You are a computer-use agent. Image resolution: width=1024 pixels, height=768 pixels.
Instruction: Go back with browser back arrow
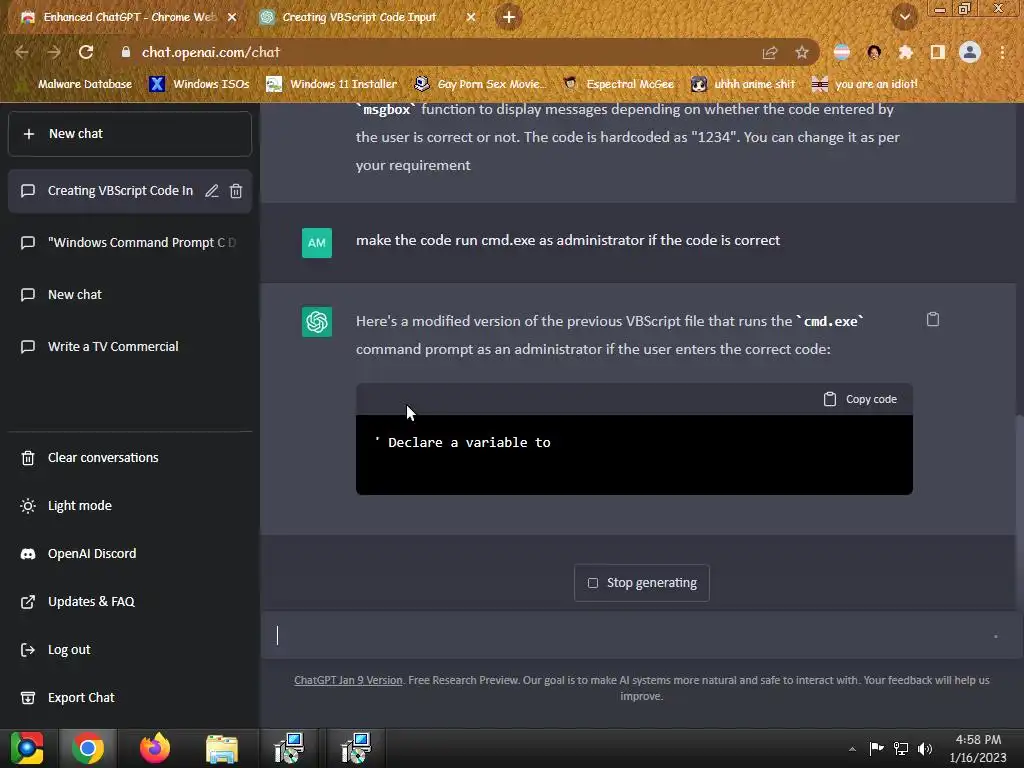(x=22, y=52)
